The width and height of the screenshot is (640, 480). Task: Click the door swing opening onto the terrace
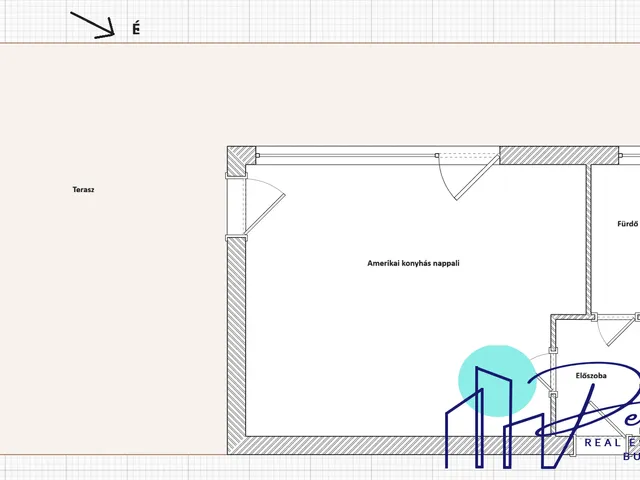point(265,205)
